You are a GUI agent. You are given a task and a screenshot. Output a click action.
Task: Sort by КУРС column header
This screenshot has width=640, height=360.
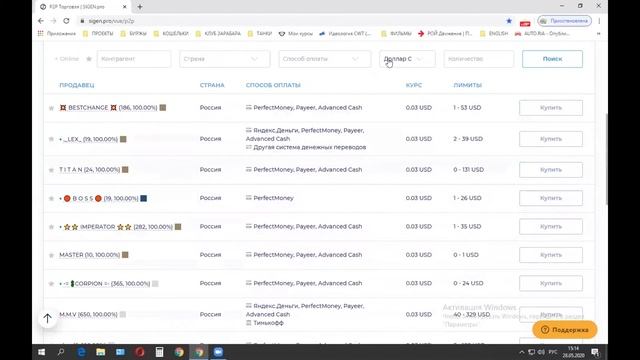pyautogui.click(x=414, y=85)
